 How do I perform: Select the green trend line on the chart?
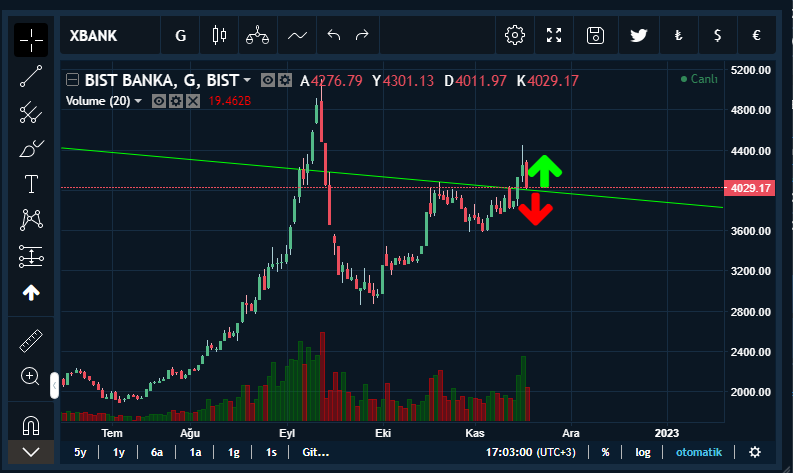click(392, 178)
